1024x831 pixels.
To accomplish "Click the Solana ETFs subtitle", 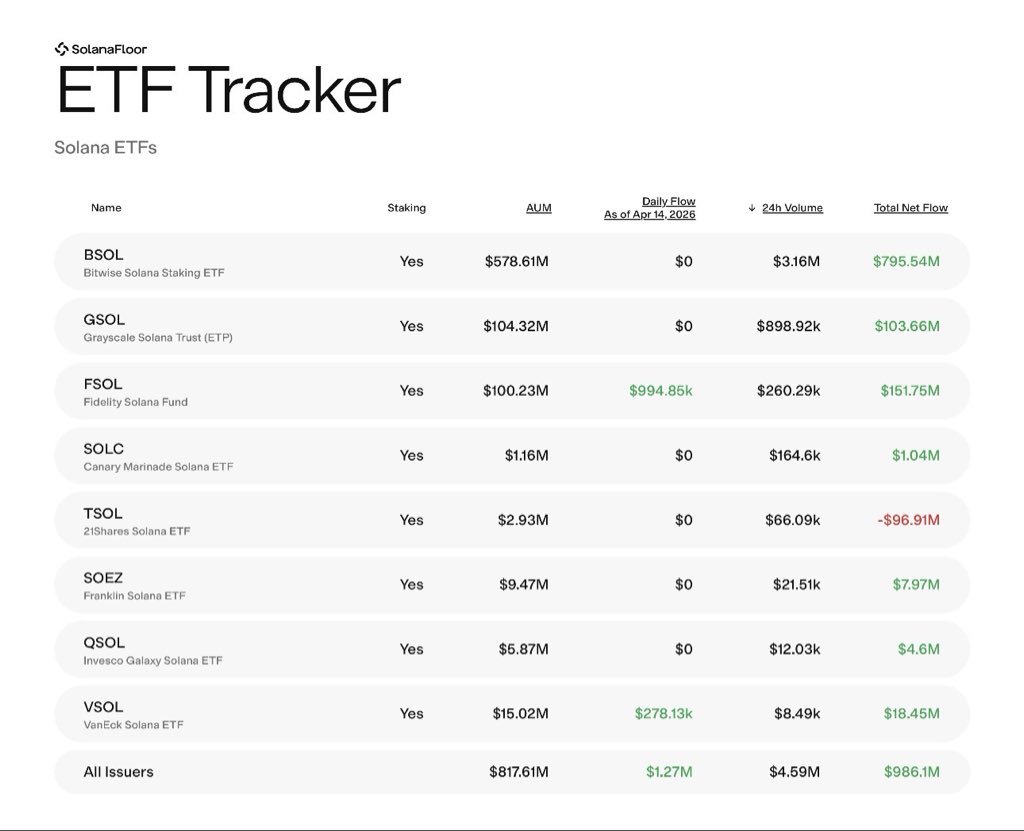I will point(105,148).
